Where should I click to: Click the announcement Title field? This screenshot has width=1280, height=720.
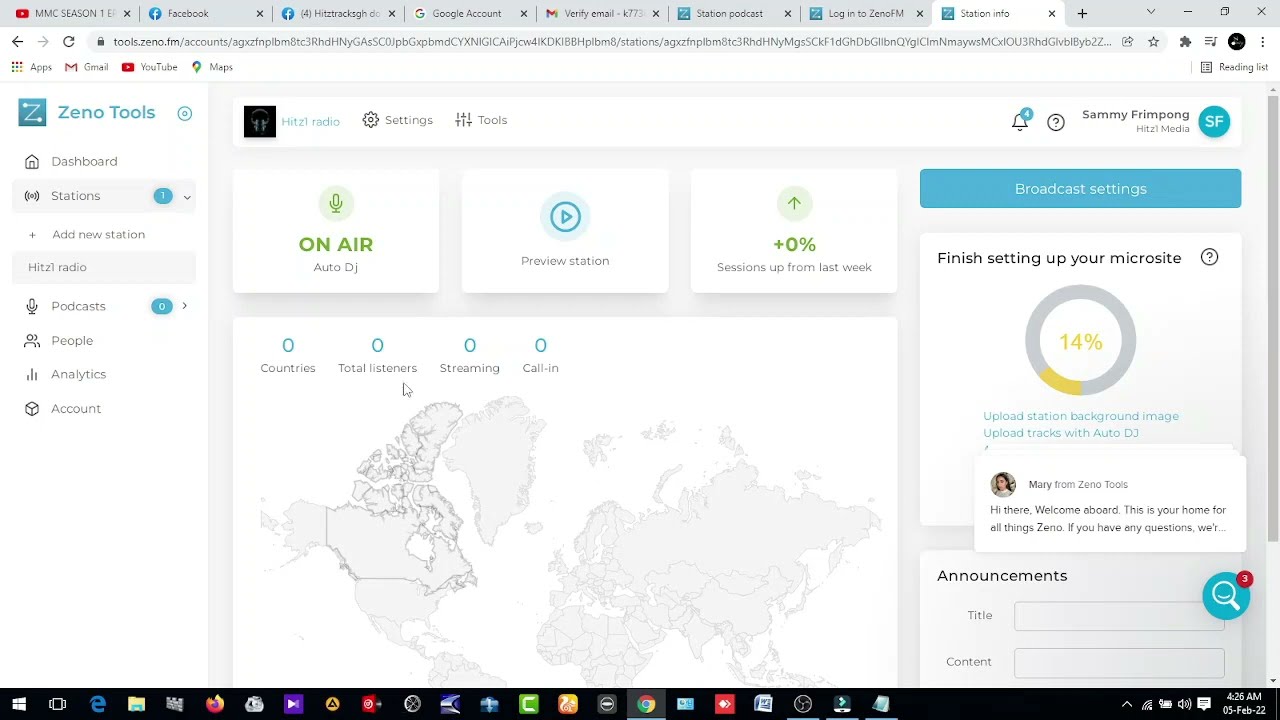1119,616
